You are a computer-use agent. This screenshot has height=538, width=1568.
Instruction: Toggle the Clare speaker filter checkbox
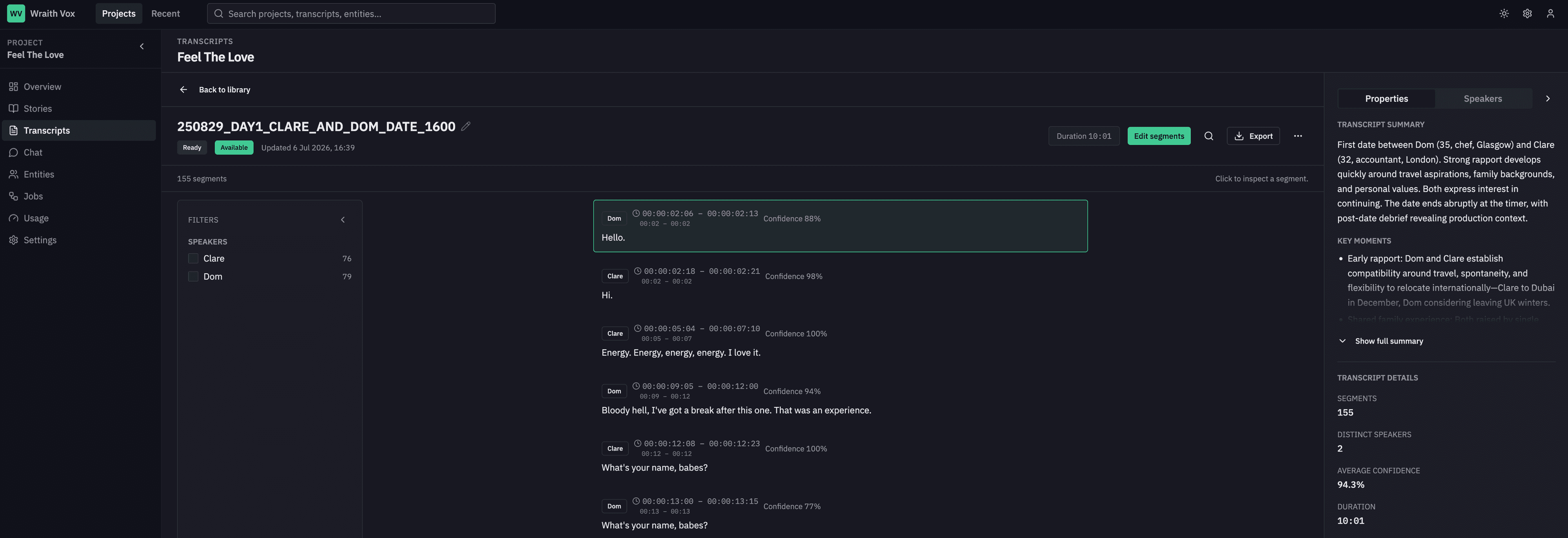(194, 258)
